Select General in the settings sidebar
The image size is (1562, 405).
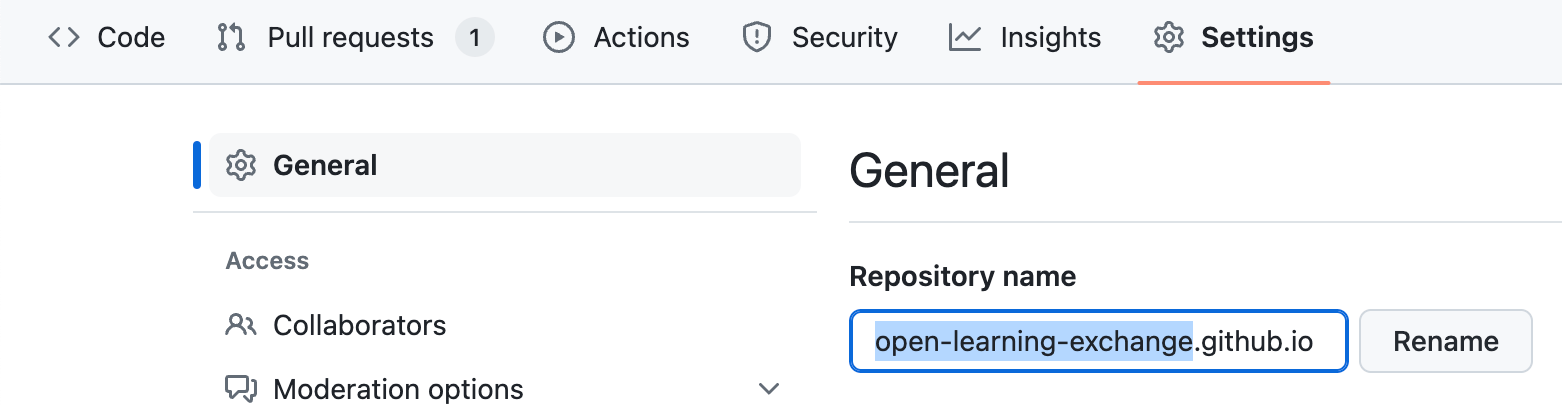[325, 165]
